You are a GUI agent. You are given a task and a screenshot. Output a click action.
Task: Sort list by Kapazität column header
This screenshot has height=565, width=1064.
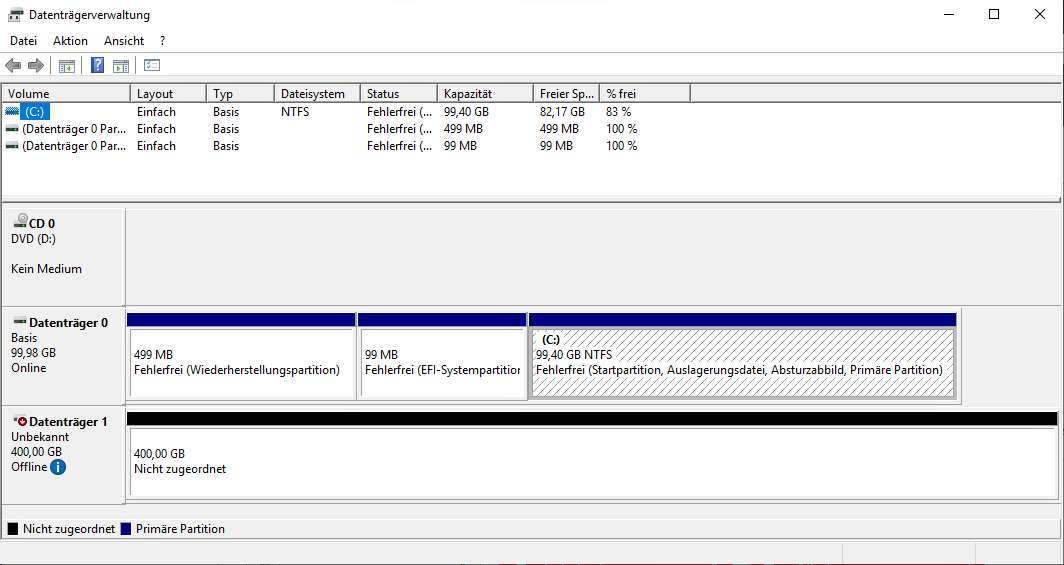point(484,94)
